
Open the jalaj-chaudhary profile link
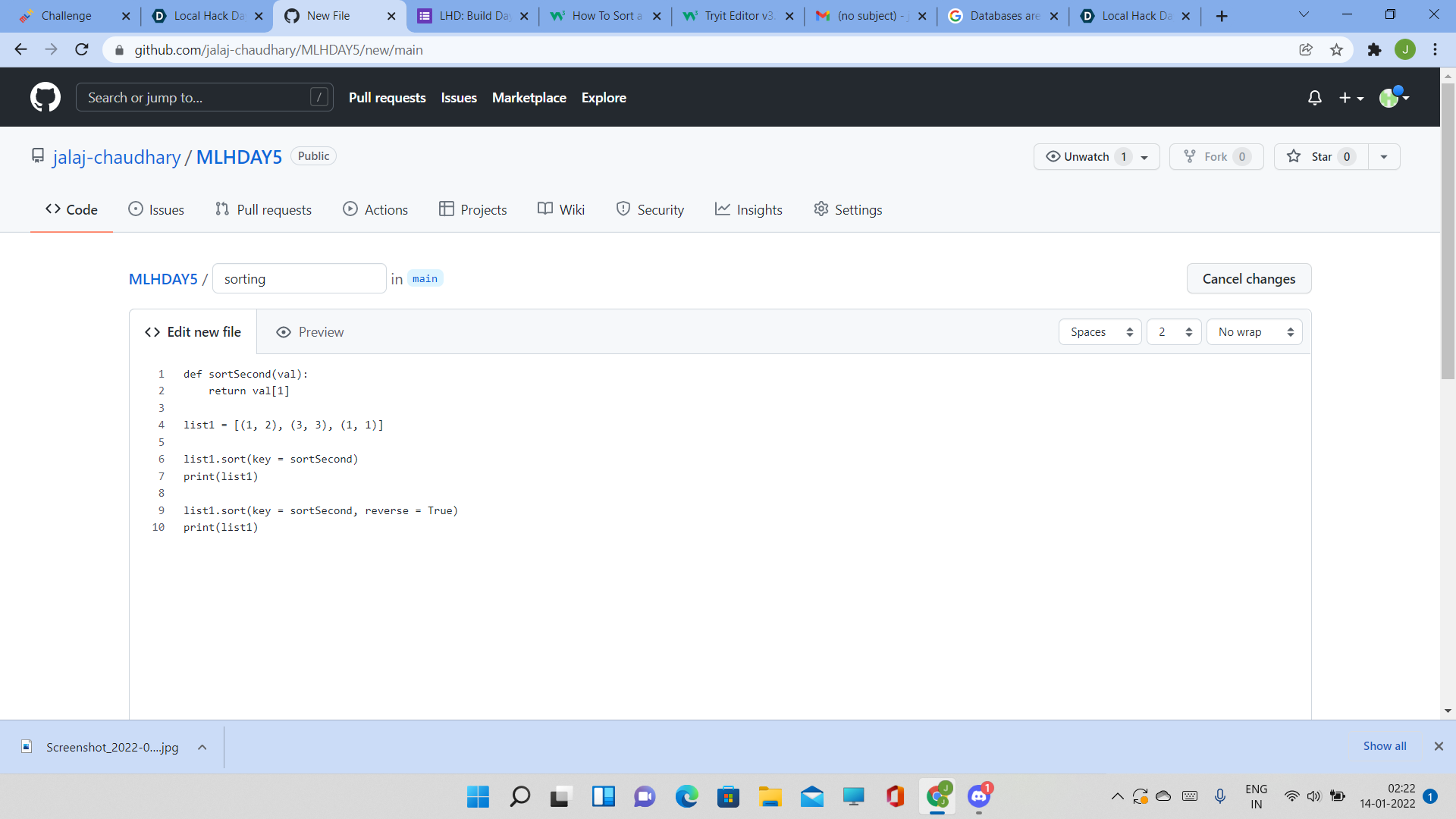click(x=116, y=157)
